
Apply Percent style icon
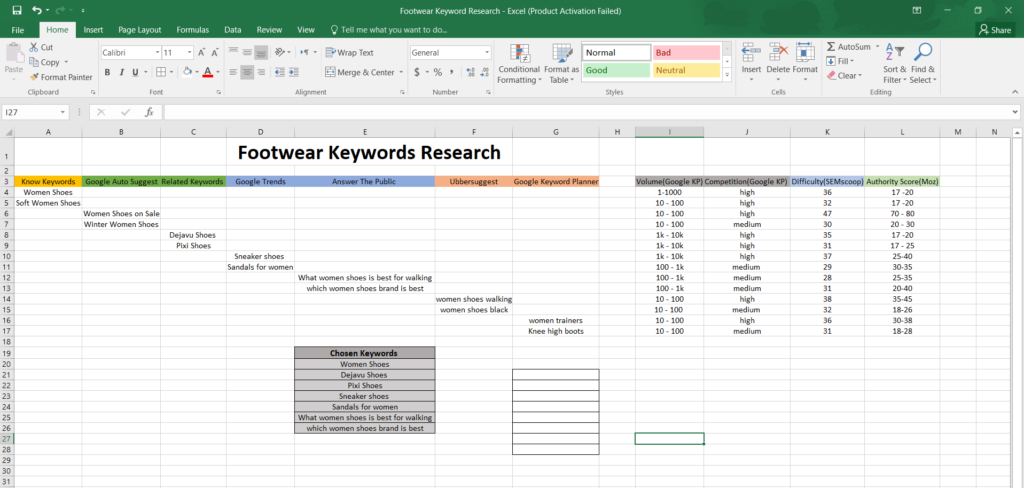click(438, 73)
